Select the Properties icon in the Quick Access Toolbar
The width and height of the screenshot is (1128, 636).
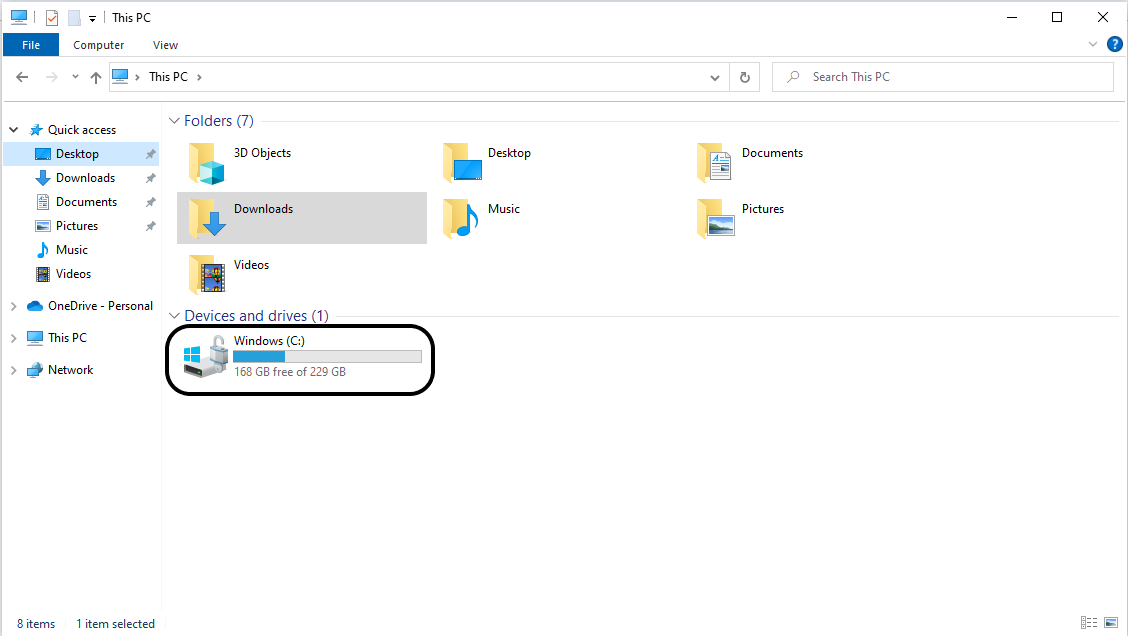click(50, 17)
